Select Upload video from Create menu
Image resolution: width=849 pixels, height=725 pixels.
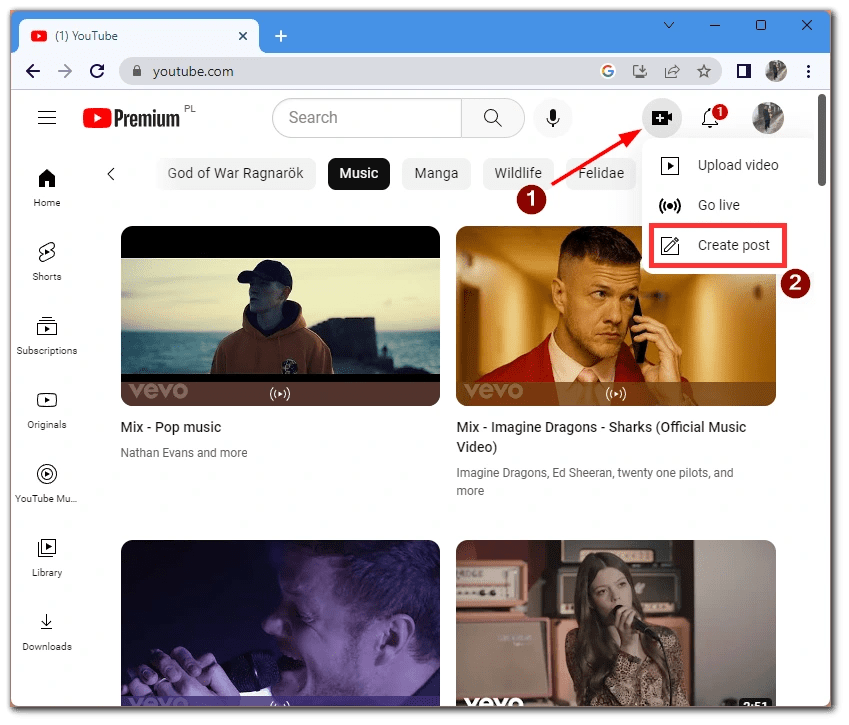point(728,165)
